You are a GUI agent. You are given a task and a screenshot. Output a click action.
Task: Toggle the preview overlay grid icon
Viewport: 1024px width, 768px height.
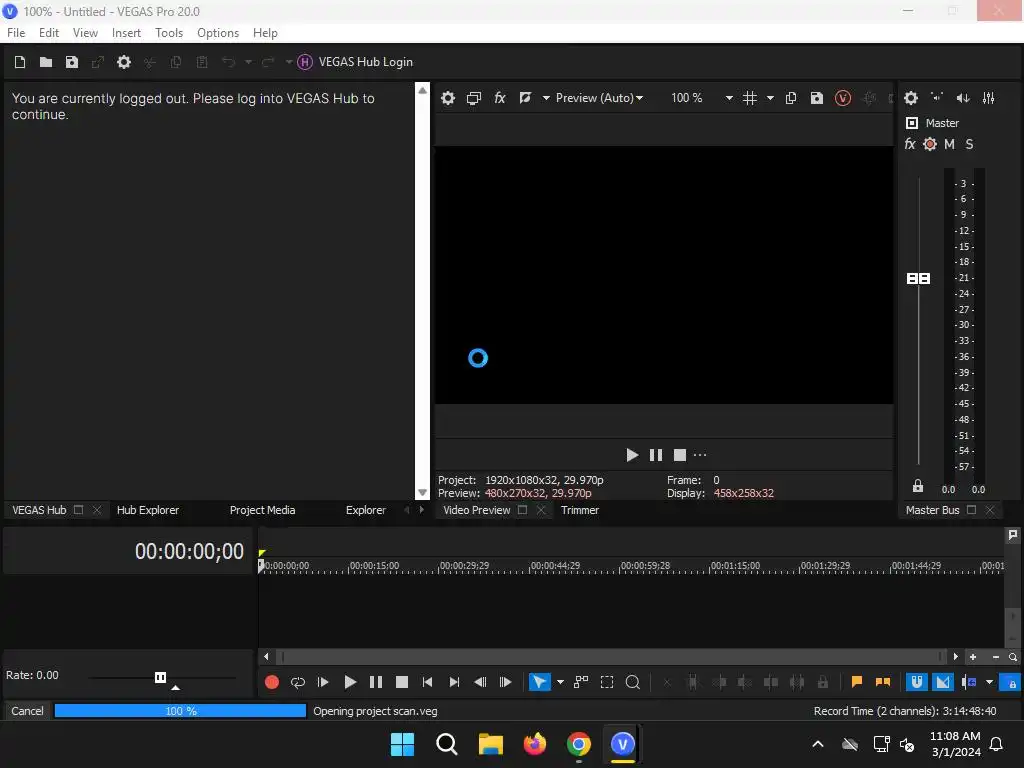750,98
